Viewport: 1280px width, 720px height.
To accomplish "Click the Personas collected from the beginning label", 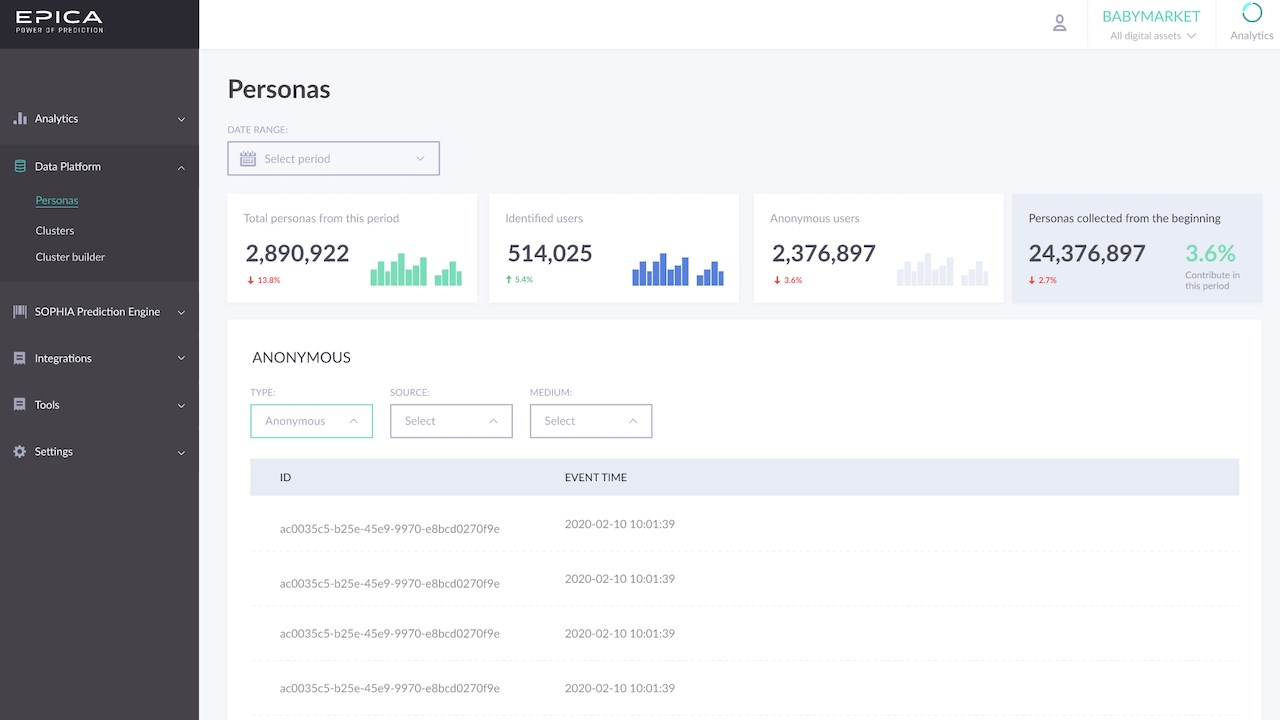I will coord(1124,218).
